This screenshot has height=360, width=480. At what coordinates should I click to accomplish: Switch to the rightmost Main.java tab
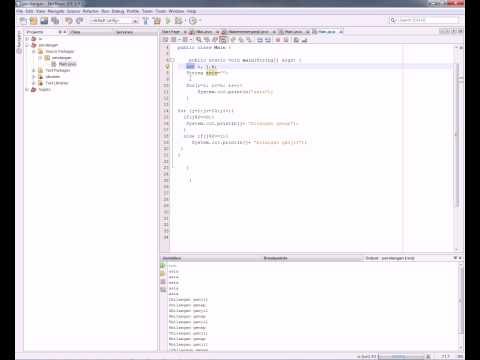(327, 32)
